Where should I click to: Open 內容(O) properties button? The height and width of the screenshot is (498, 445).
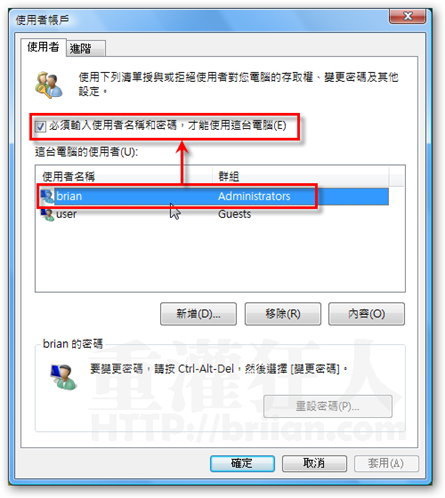click(x=366, y=314)
